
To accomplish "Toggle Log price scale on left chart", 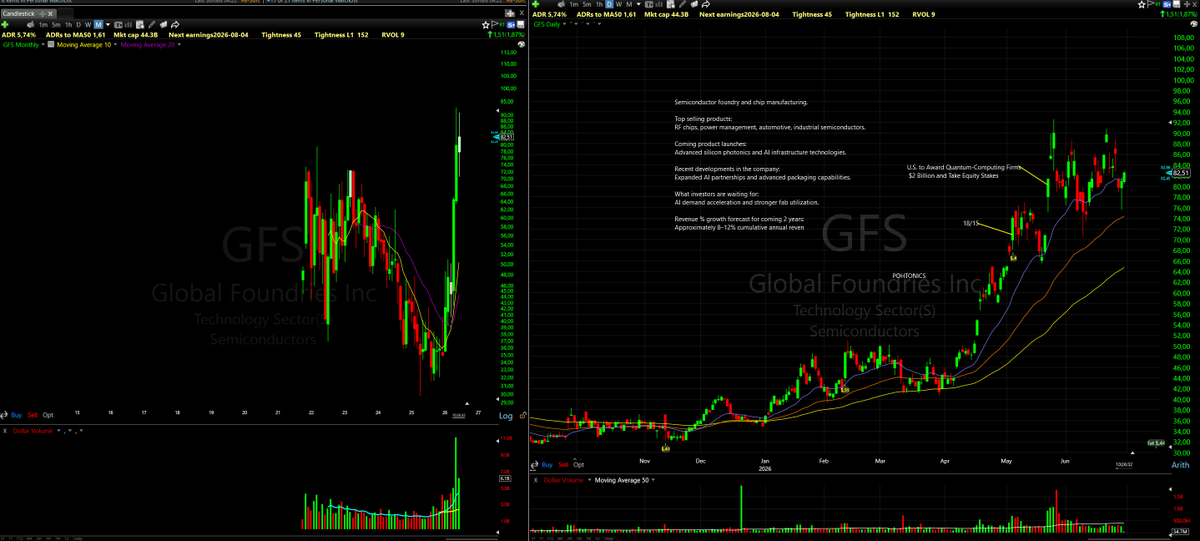I will pyautogui.click(x=506, y=416).
